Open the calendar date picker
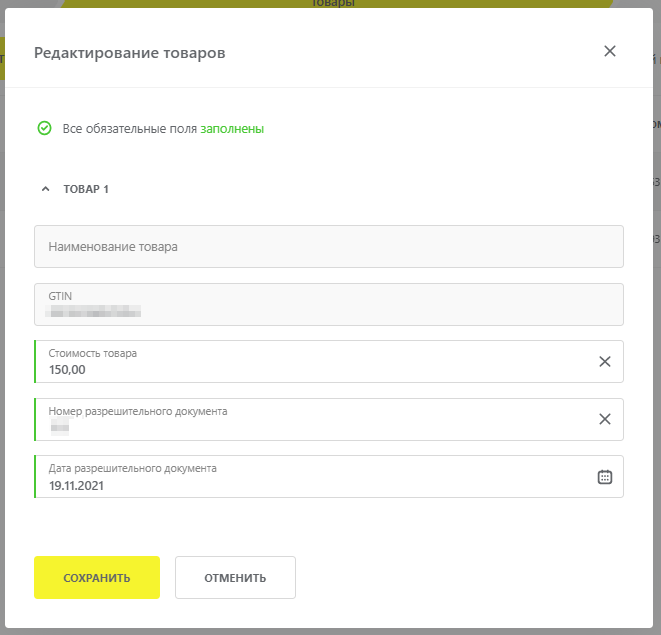 coord(605,477)
